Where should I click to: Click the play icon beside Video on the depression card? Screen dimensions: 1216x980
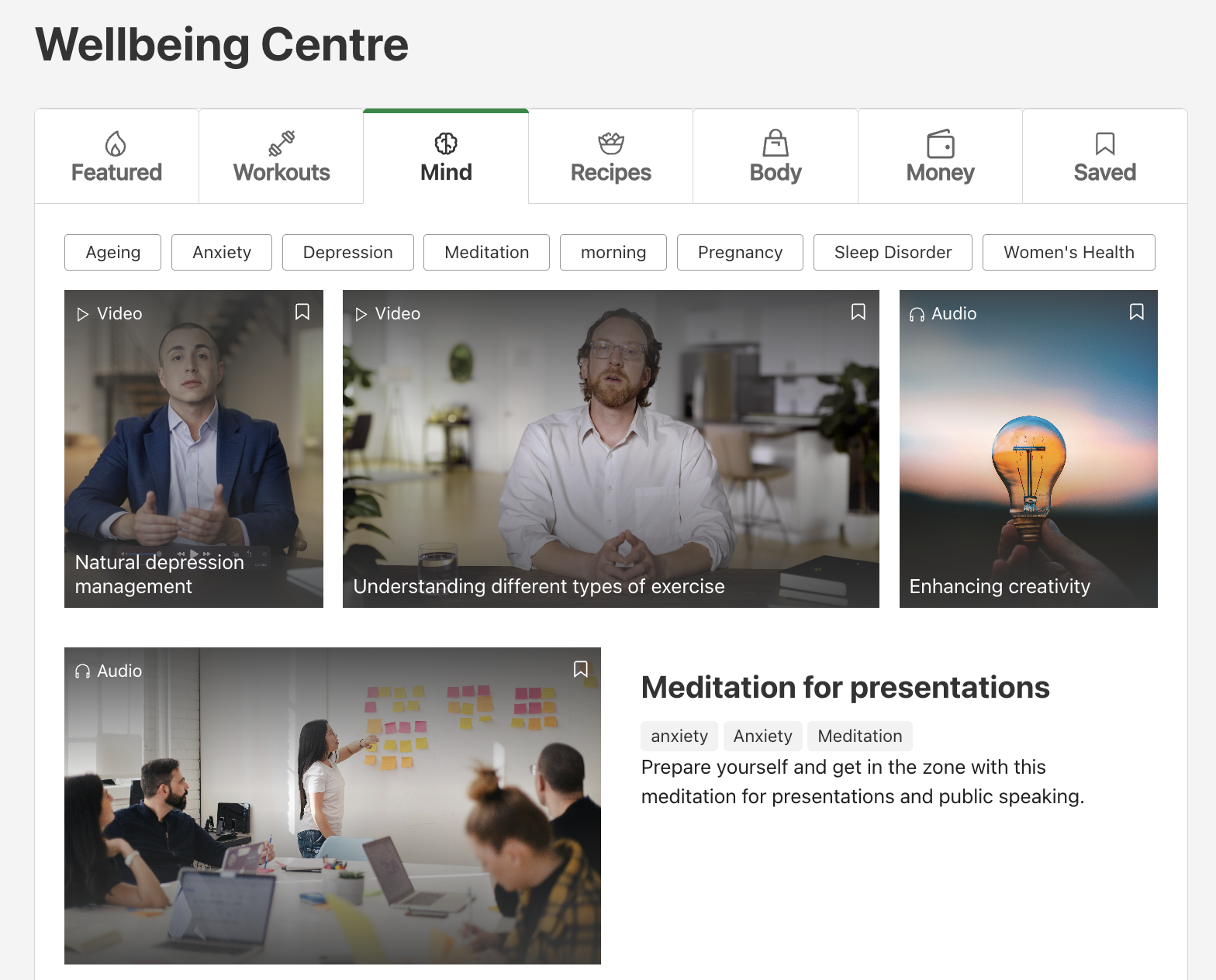coord(83,314)
